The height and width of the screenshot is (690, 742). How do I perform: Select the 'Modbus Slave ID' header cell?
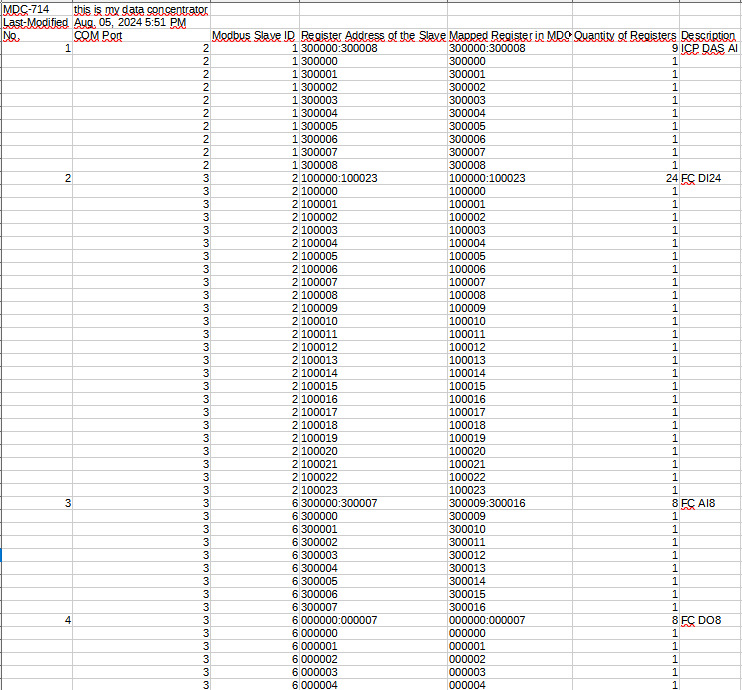[x=255, y=35]
